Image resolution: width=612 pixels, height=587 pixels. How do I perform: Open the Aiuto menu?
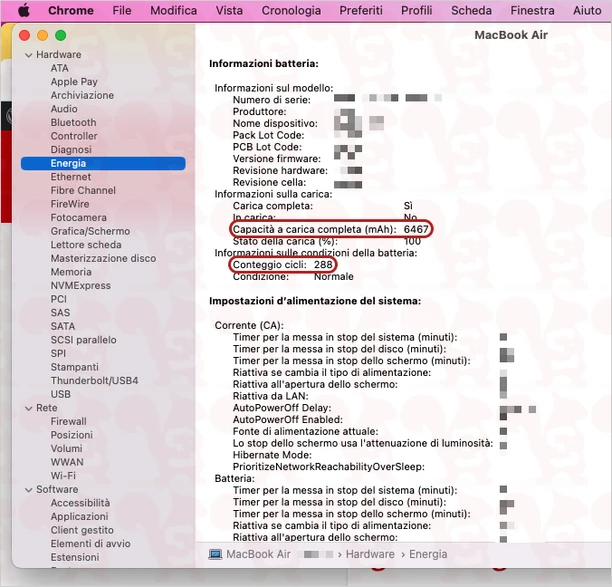click(x=587, y=11)
